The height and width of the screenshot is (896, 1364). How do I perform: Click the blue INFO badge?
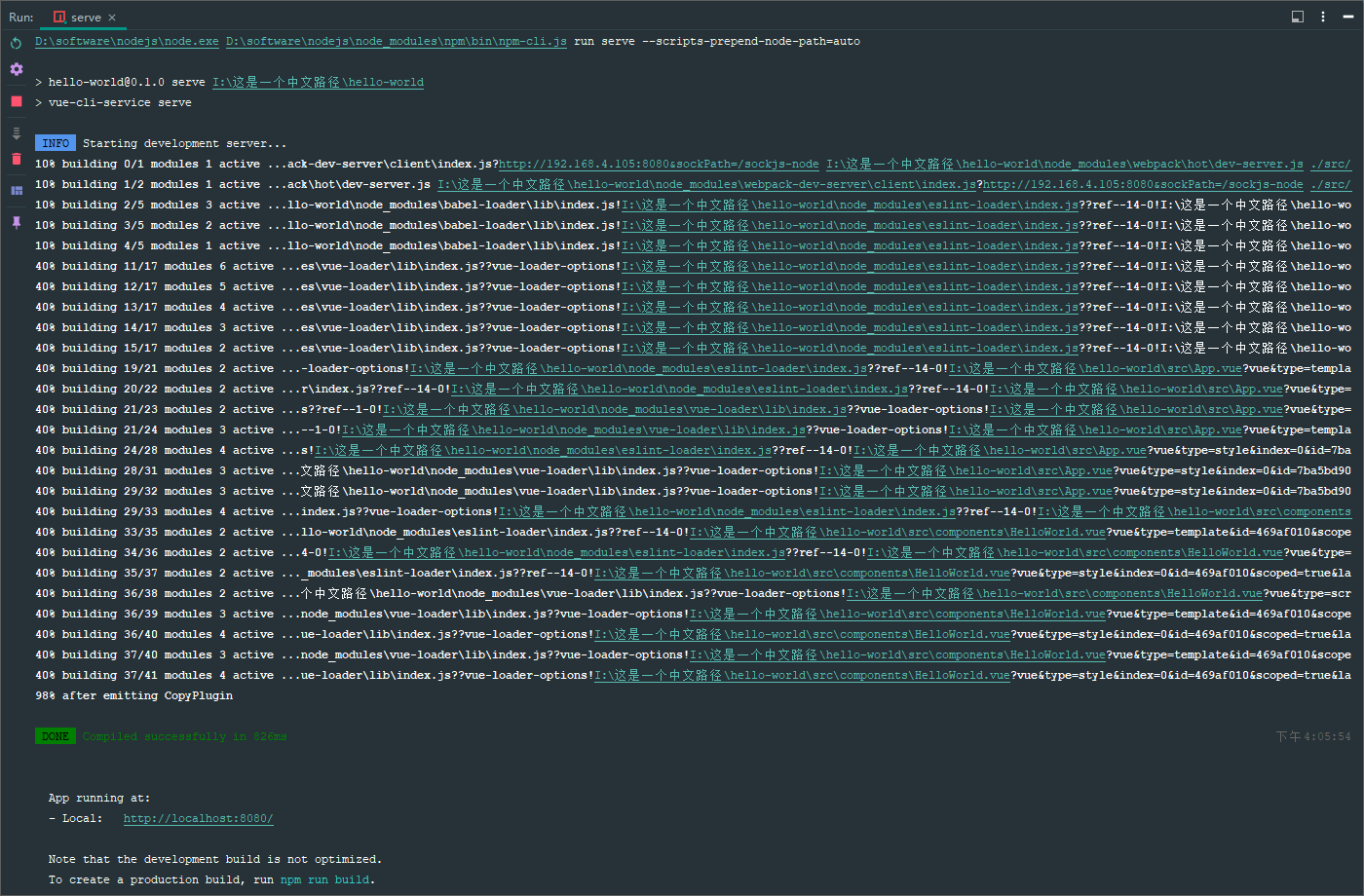pos(56,144)
